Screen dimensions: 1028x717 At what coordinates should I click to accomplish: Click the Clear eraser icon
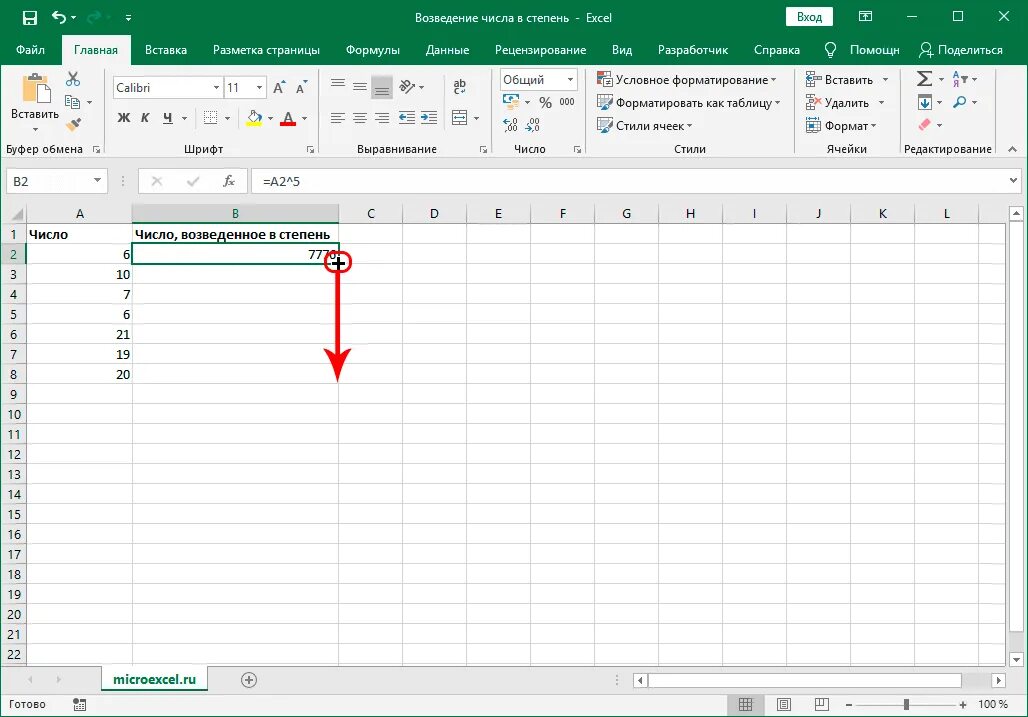pos(924,125)
